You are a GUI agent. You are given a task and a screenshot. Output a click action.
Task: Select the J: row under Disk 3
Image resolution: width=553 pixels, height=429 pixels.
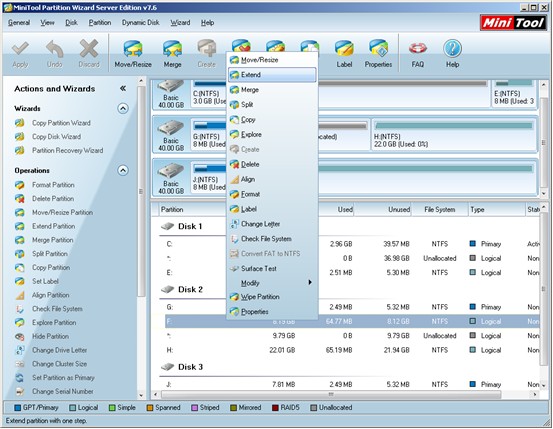click(352, 384)
